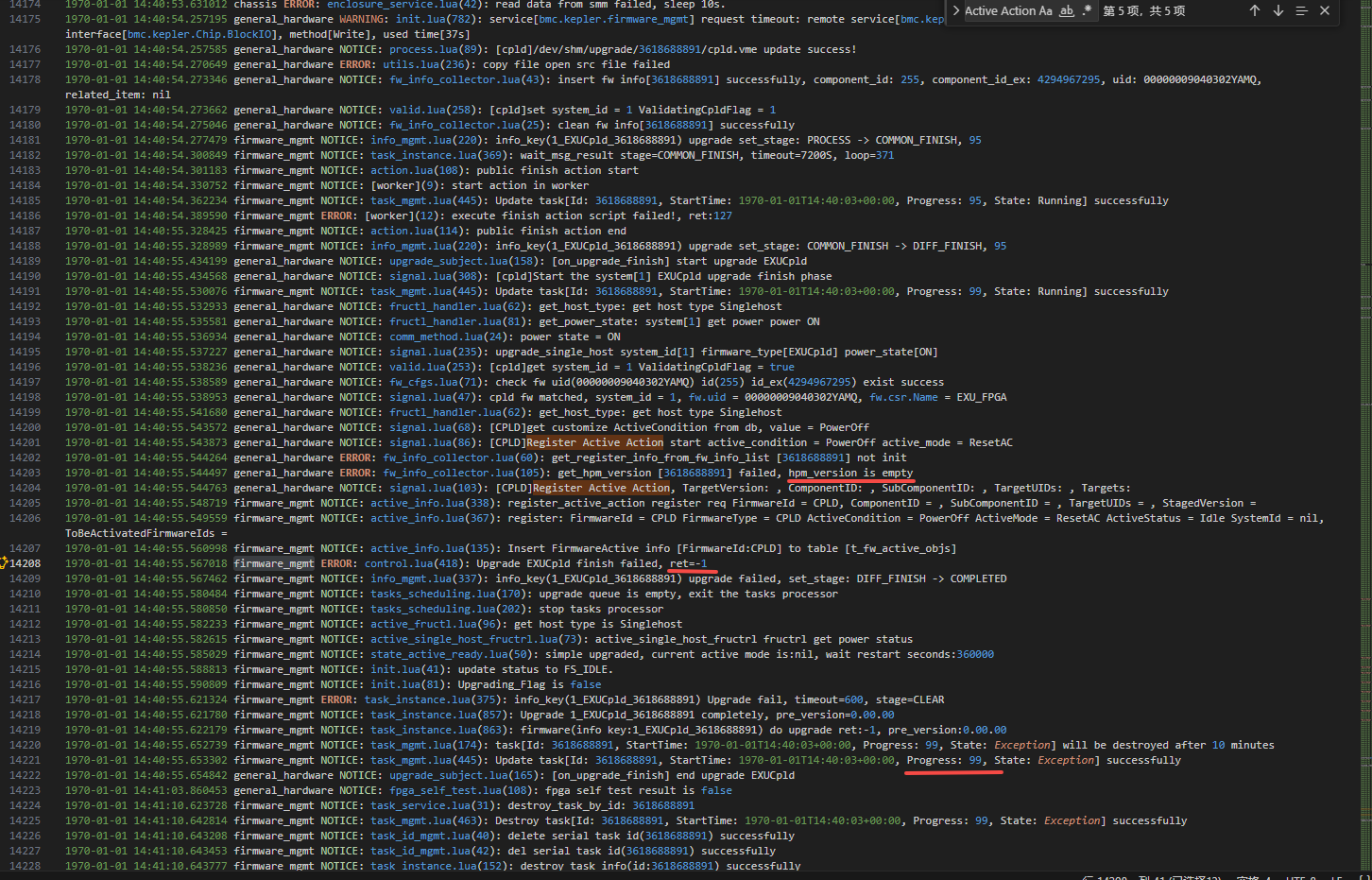Click "state_active_ready.lua(50)" source reference
This screenshot has height=880, width=1372.
coord(452,654)
